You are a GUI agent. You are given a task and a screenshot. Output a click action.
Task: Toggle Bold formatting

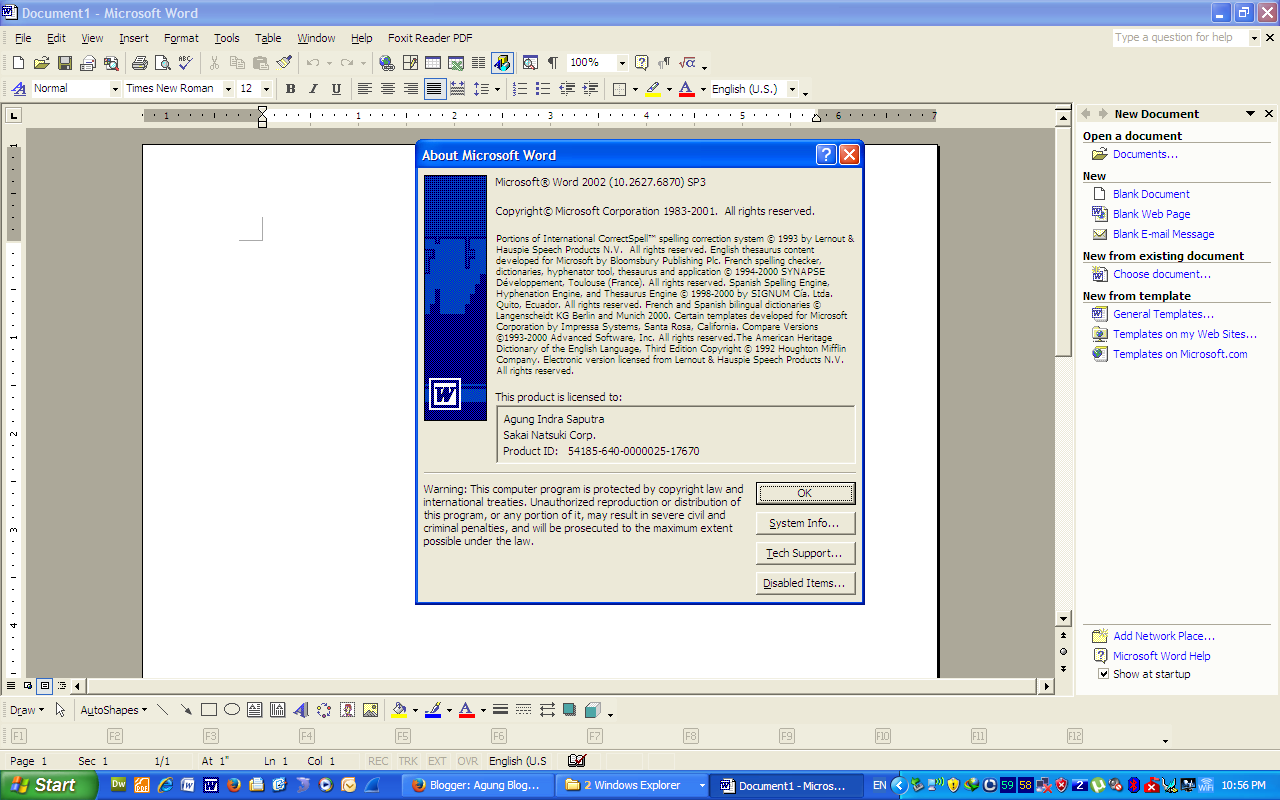(290, 89)
